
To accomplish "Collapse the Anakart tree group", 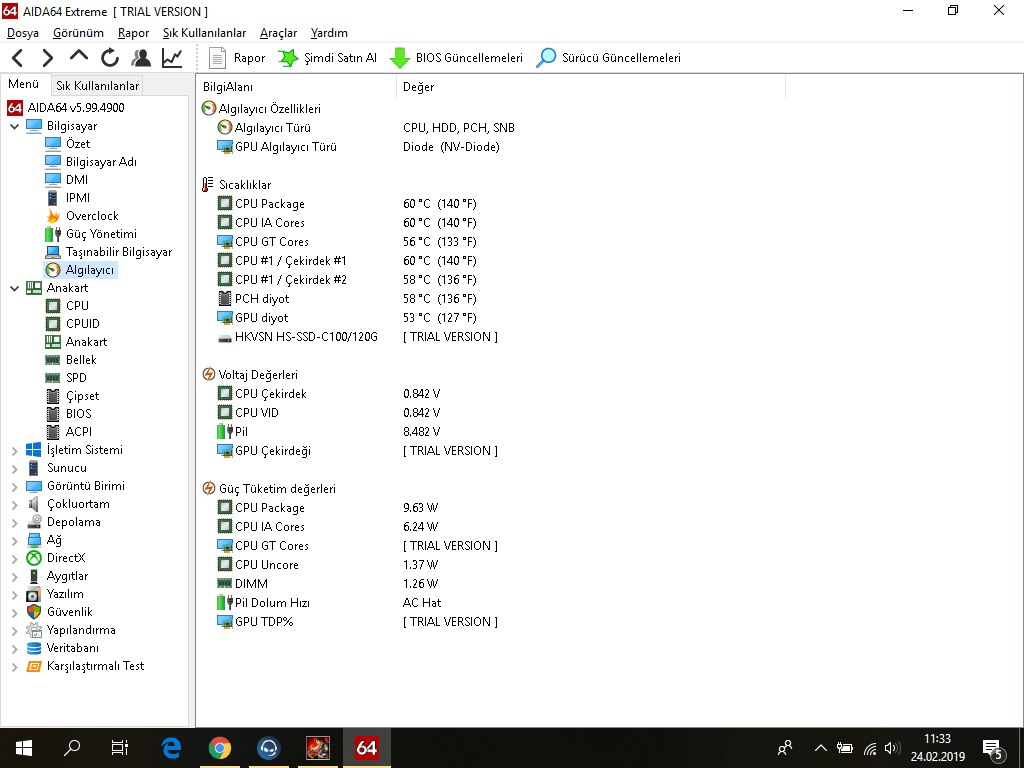I will [14, 288].
